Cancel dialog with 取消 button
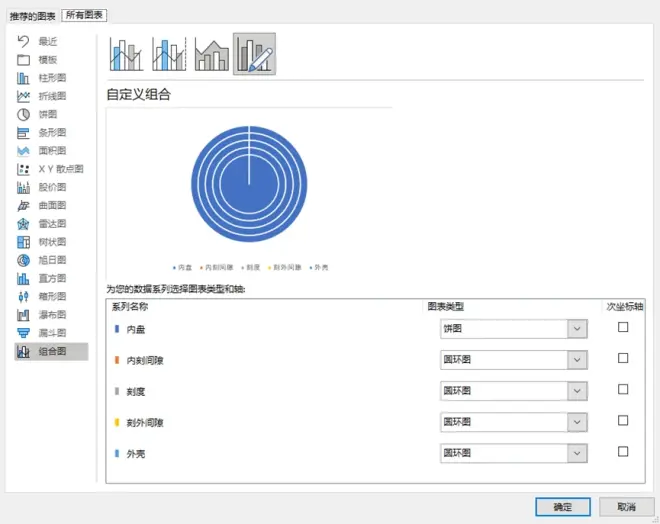 (x=626, y=507)
